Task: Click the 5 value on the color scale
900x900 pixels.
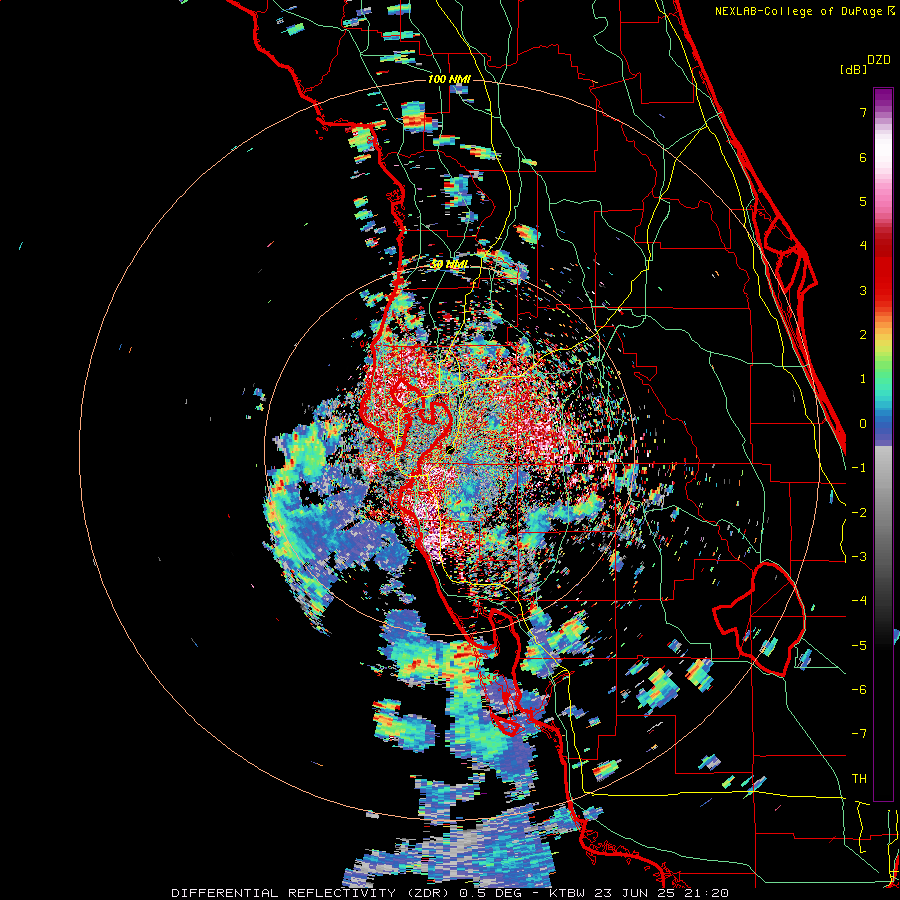Action: pyautogui.click(x=863, y=201)
